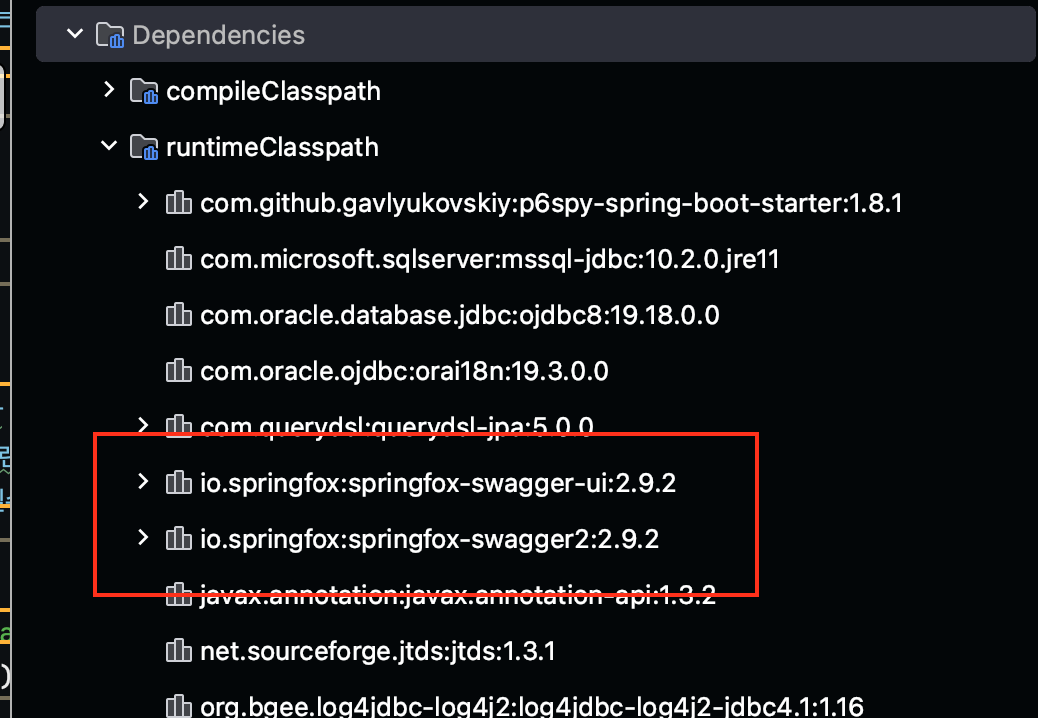1038x718 pixels.
Task: Expand the p6spy-spring-boot-starter dependency
Action: 143,202
